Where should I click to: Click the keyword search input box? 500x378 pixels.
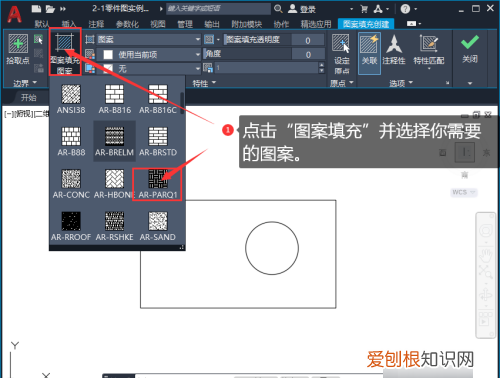[x=218, y=9]
